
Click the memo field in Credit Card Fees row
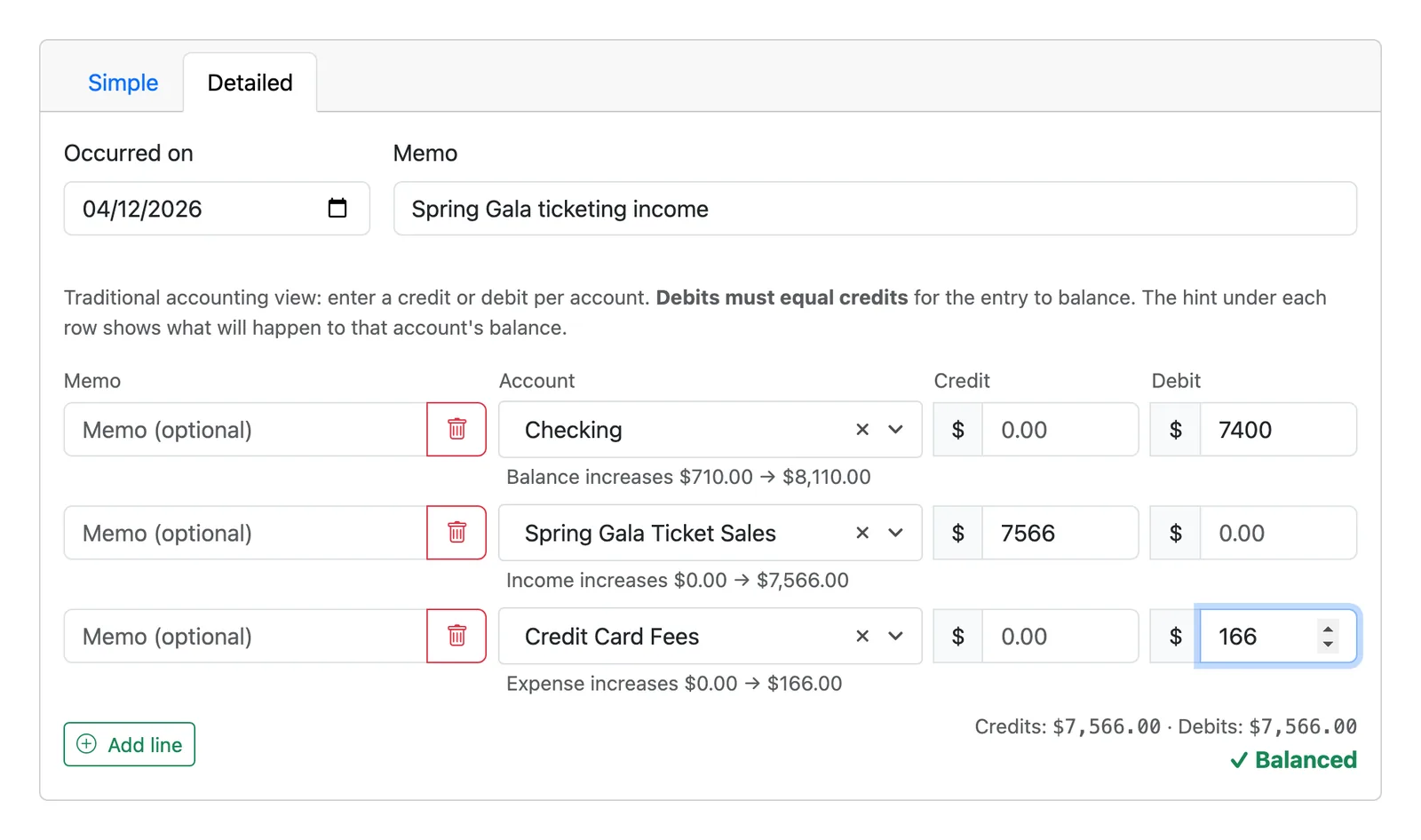coord(245,636)
